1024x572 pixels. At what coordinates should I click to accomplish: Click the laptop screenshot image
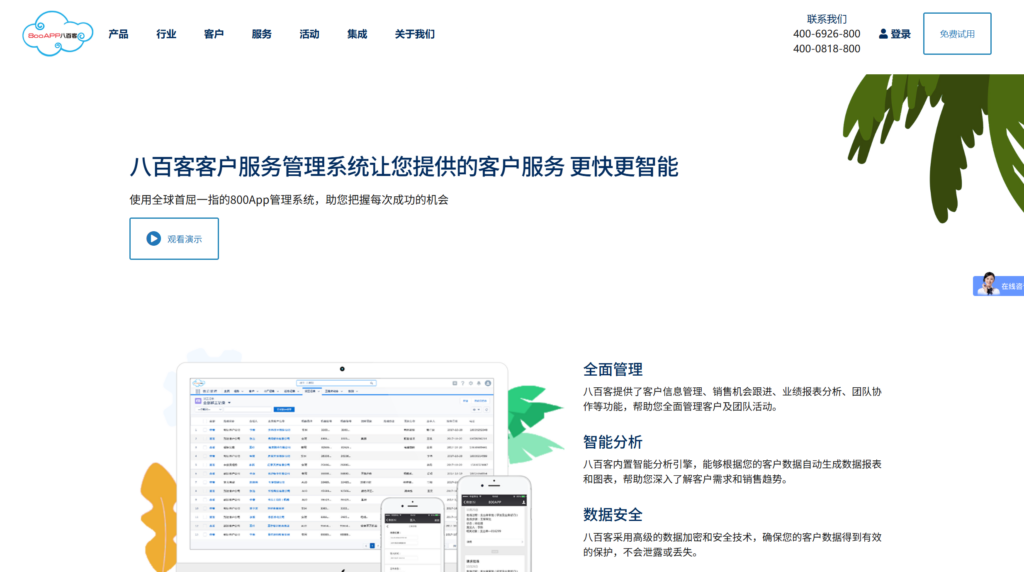point(342,466)
